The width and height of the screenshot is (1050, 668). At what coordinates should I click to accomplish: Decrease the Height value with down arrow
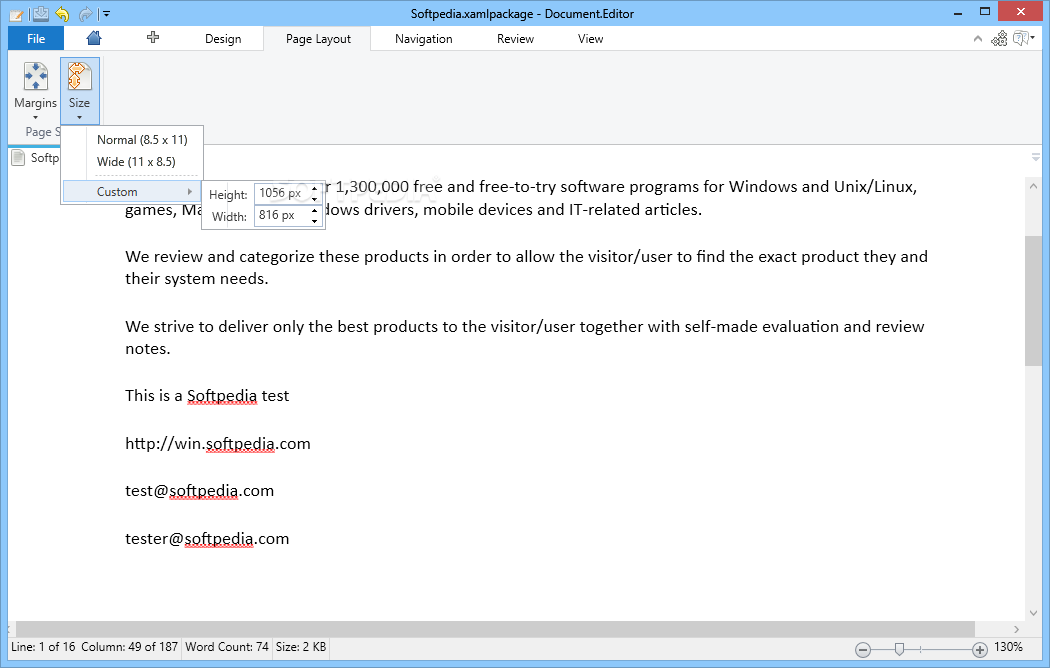click(315, 199)
